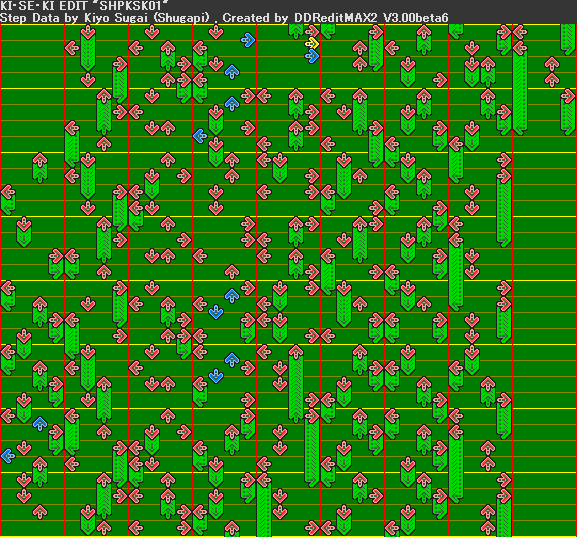Click the blue up arrow in the first column
The height and width of the screenshot is (537, 577).
[40, 424]
